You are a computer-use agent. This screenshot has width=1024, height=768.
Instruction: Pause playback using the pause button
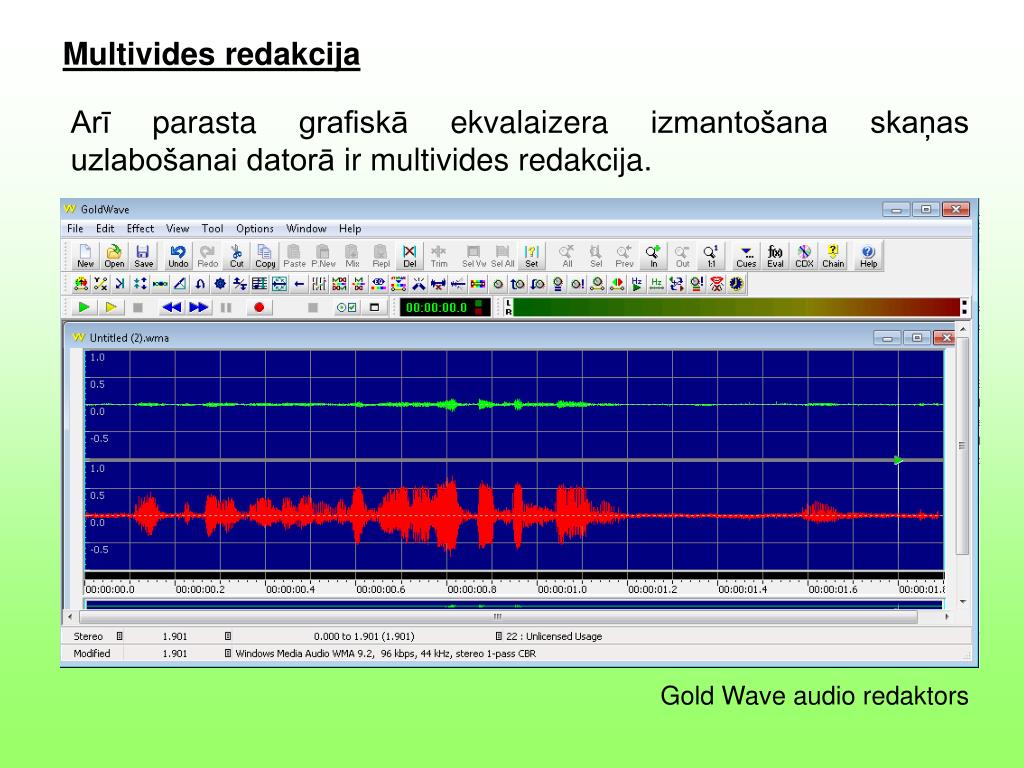point(226,307)
